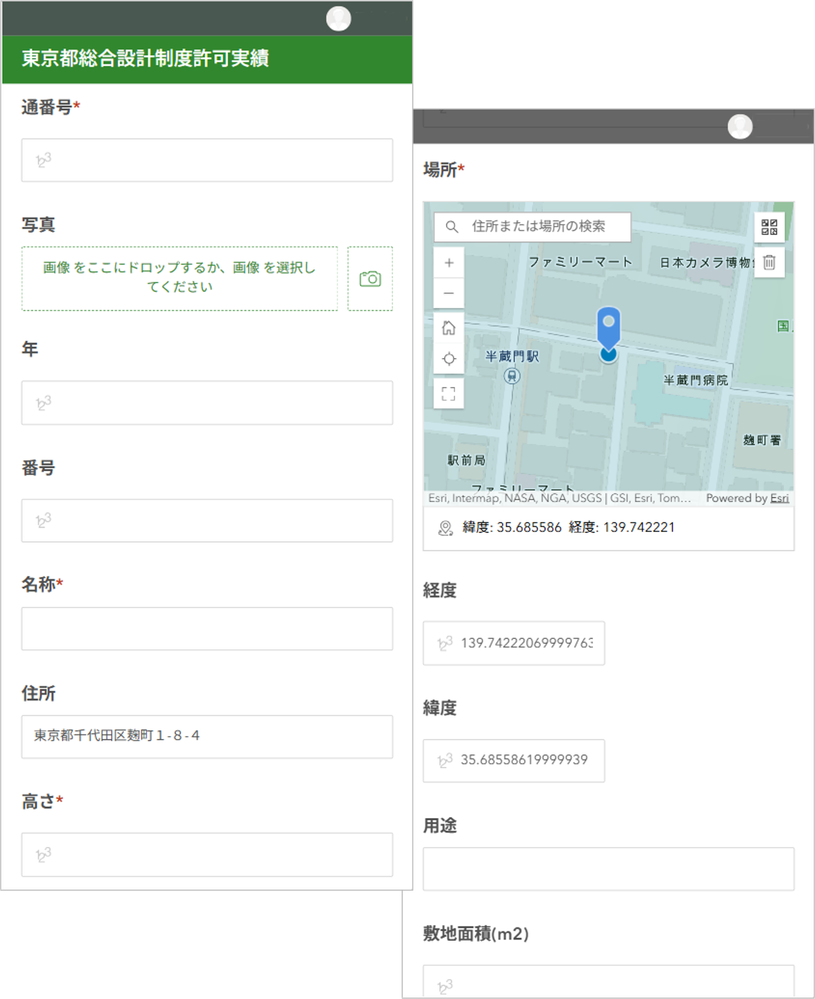Click the 用途 input field

tap(608, 868)
